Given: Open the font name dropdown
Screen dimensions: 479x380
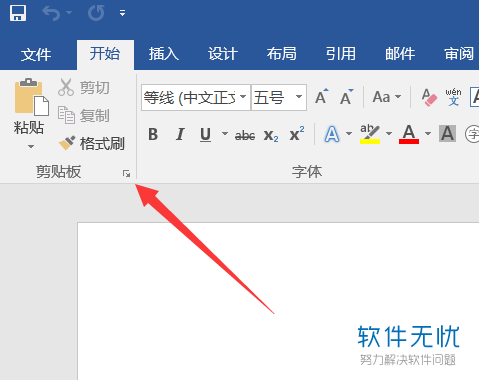Looking at the screenshot, I should (x=243, y=97).
